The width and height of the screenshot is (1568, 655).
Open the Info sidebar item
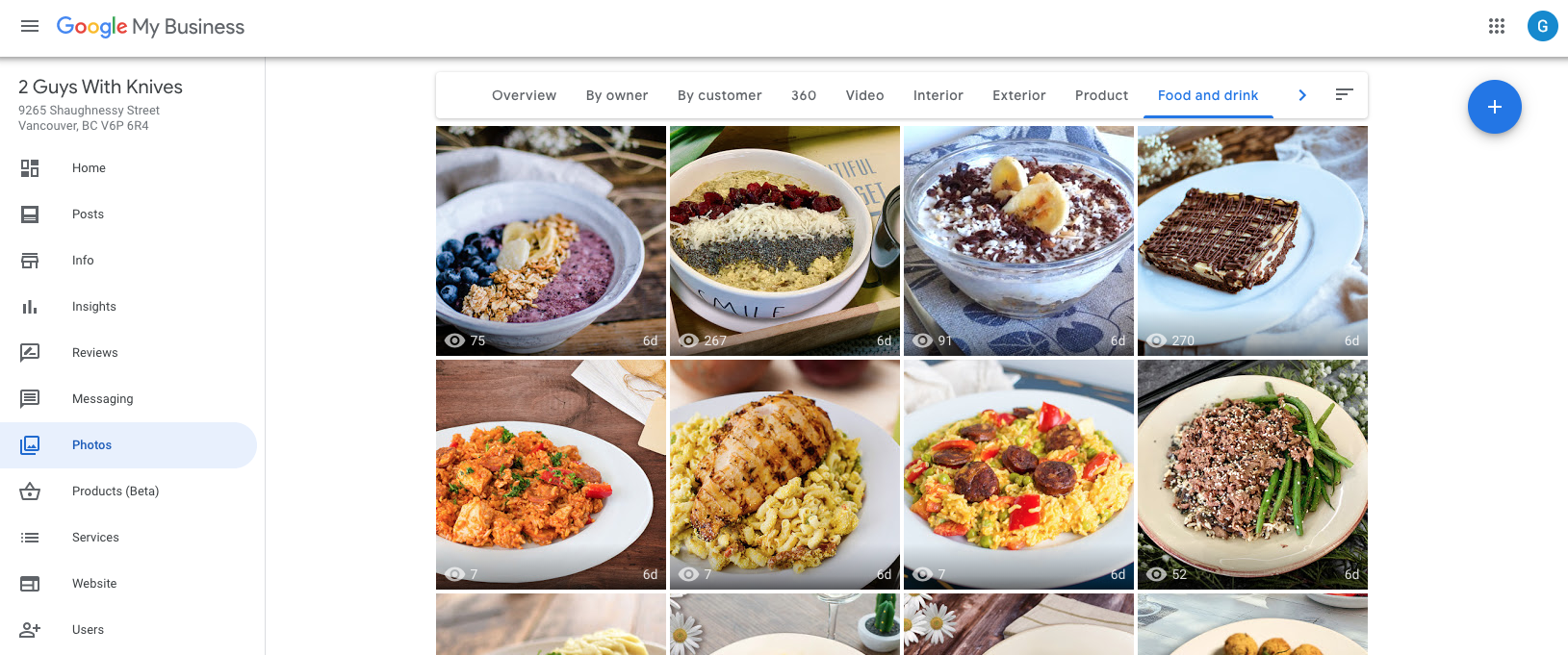click(83, 261)
